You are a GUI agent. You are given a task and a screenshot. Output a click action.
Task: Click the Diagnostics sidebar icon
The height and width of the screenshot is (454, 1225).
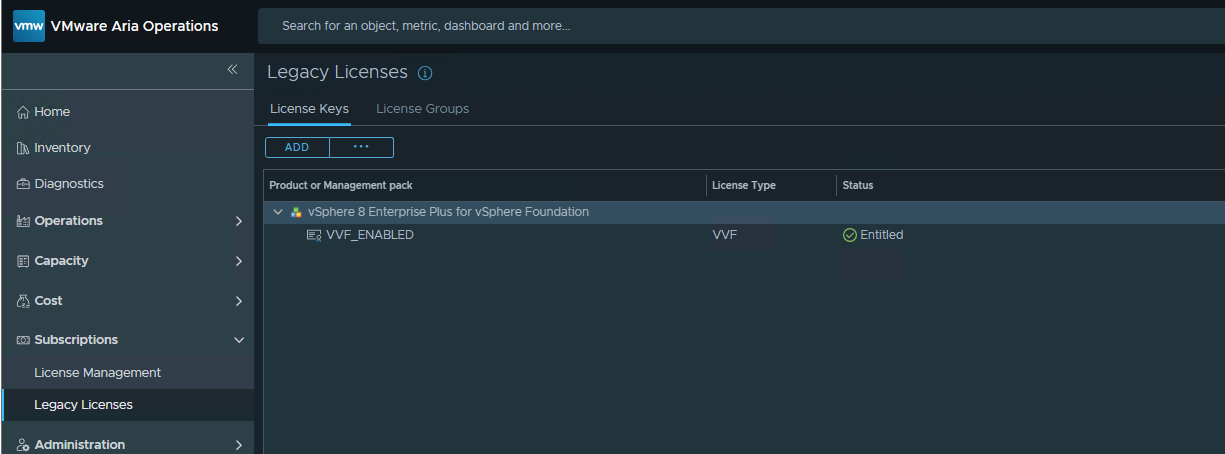click(x=23, y=184)
